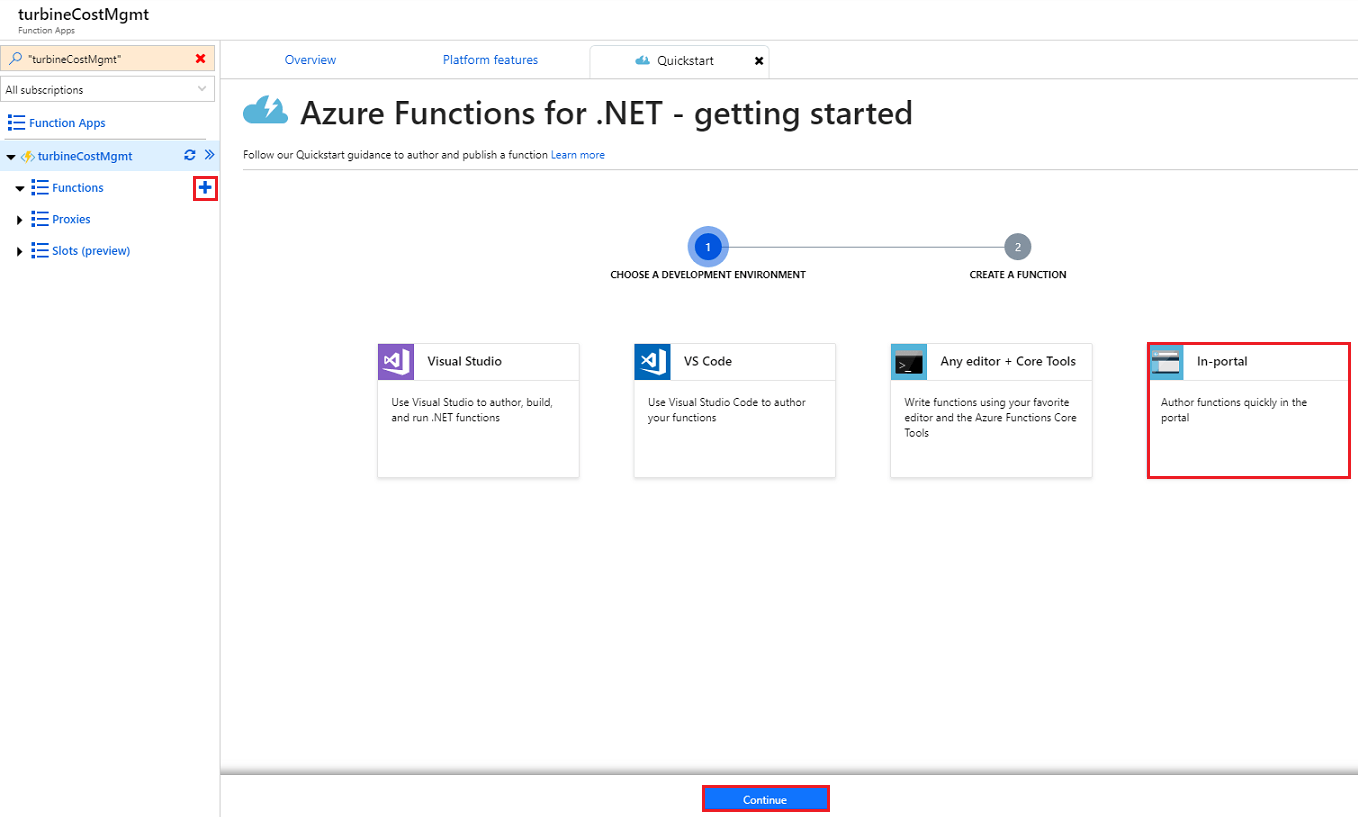Viewport: 1358px width, 817px height.
Task: Click the list icon next to Functions
Action: pos(40,187)
